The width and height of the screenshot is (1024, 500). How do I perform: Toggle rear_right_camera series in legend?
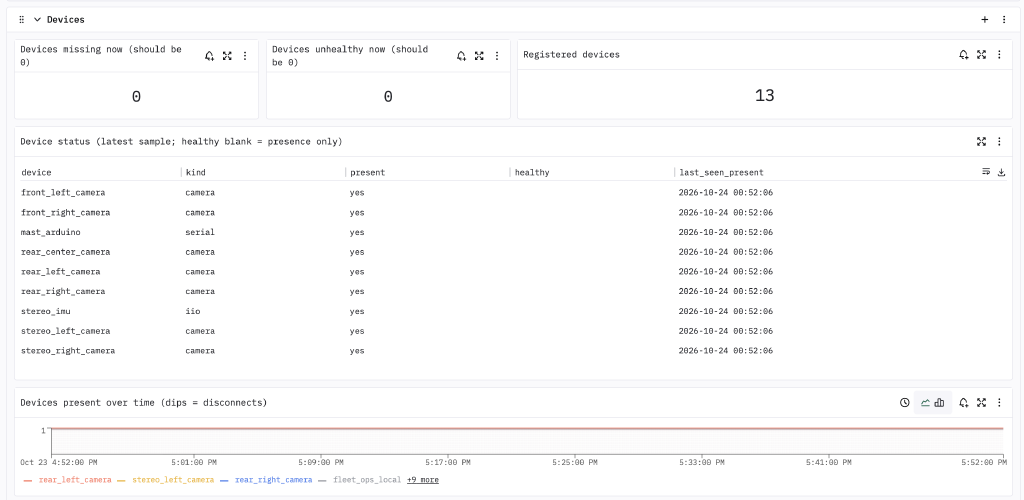(274, 480)
